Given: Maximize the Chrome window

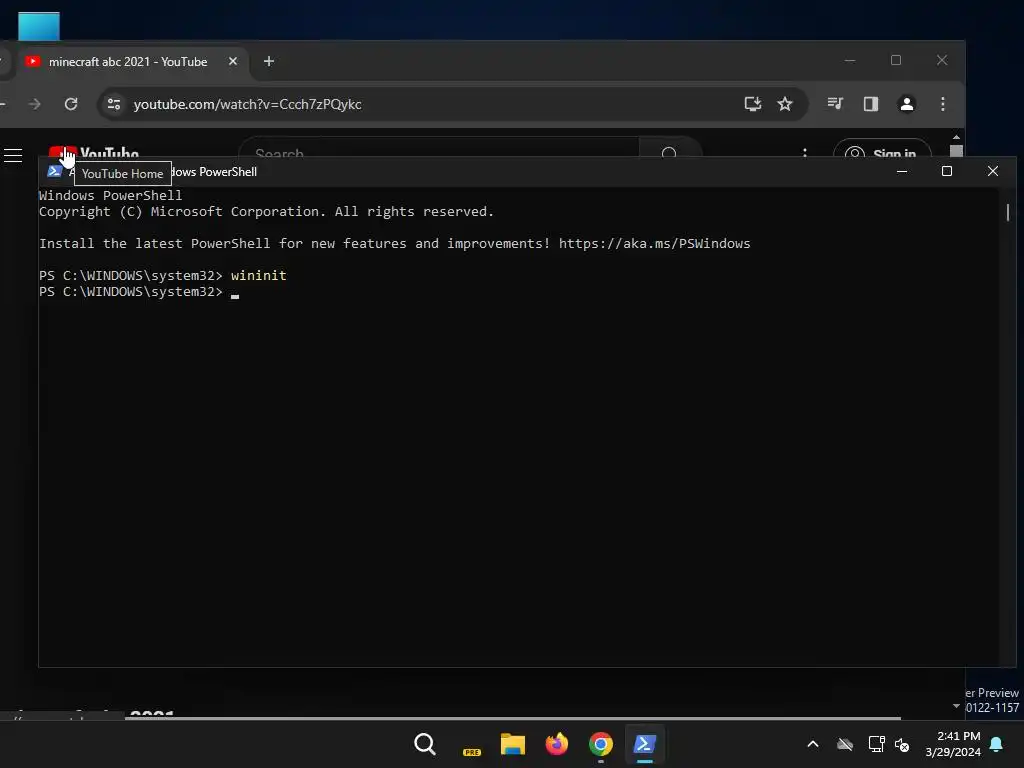Looking at the screenshot, I should [x=896, y=60].
